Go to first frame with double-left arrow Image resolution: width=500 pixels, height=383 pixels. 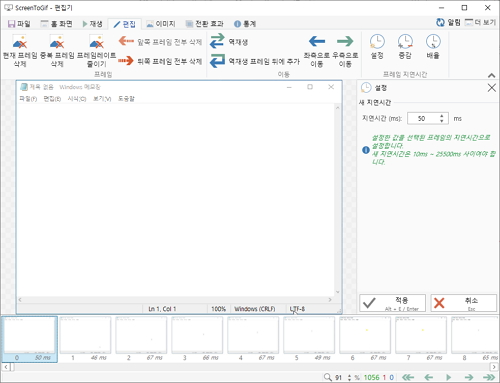(x=408, y=377)
